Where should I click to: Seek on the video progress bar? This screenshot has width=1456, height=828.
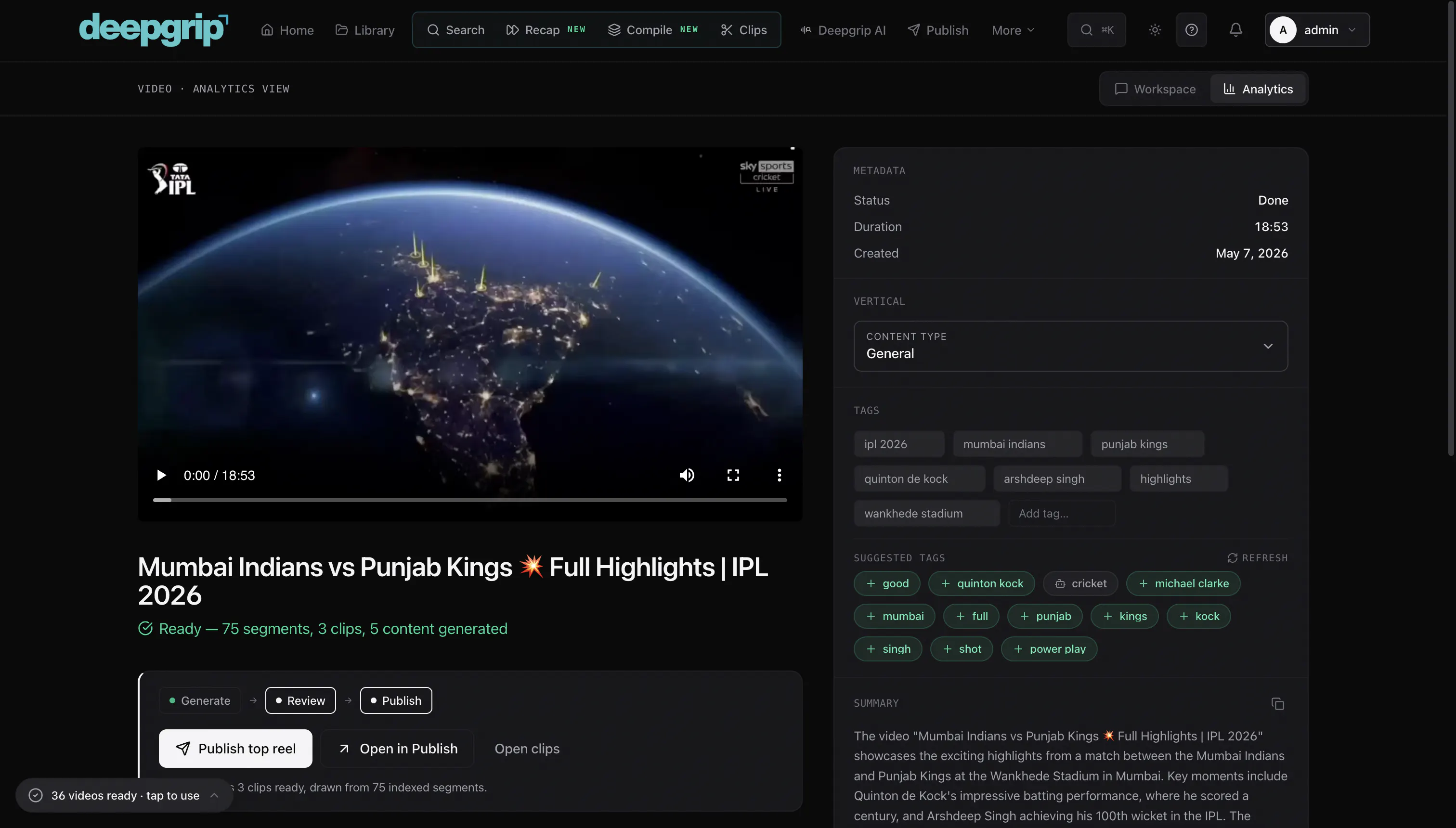[x=470, y=500]
